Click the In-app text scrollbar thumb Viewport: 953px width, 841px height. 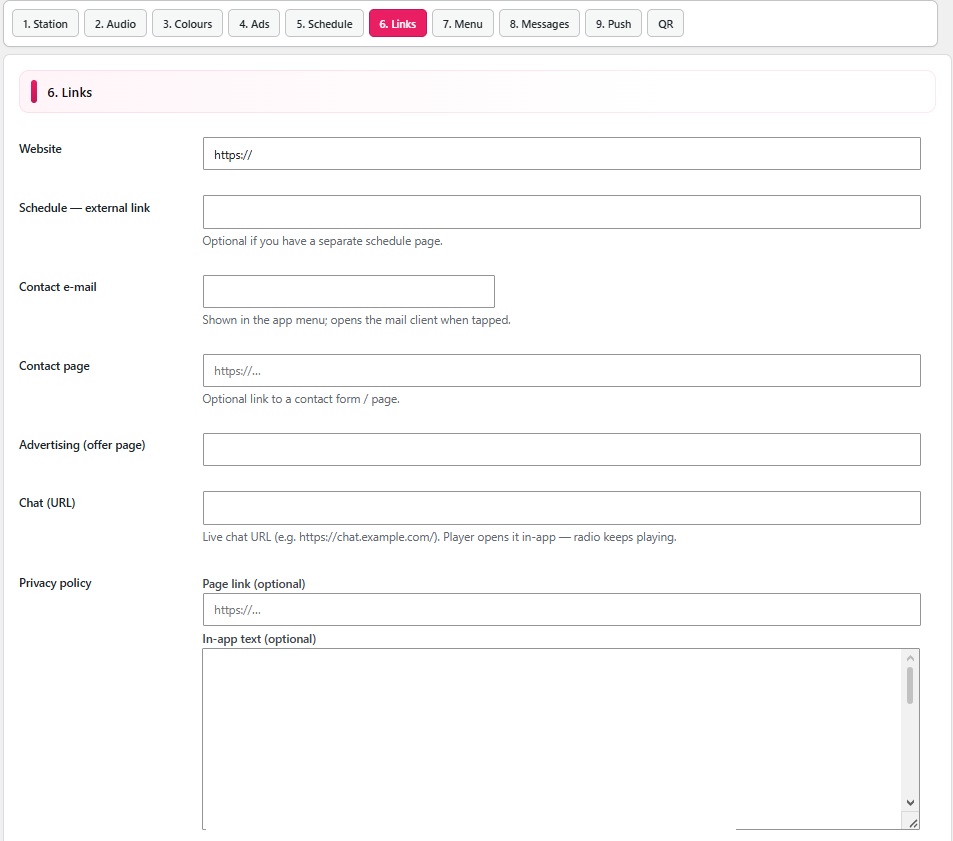point(910,685)
